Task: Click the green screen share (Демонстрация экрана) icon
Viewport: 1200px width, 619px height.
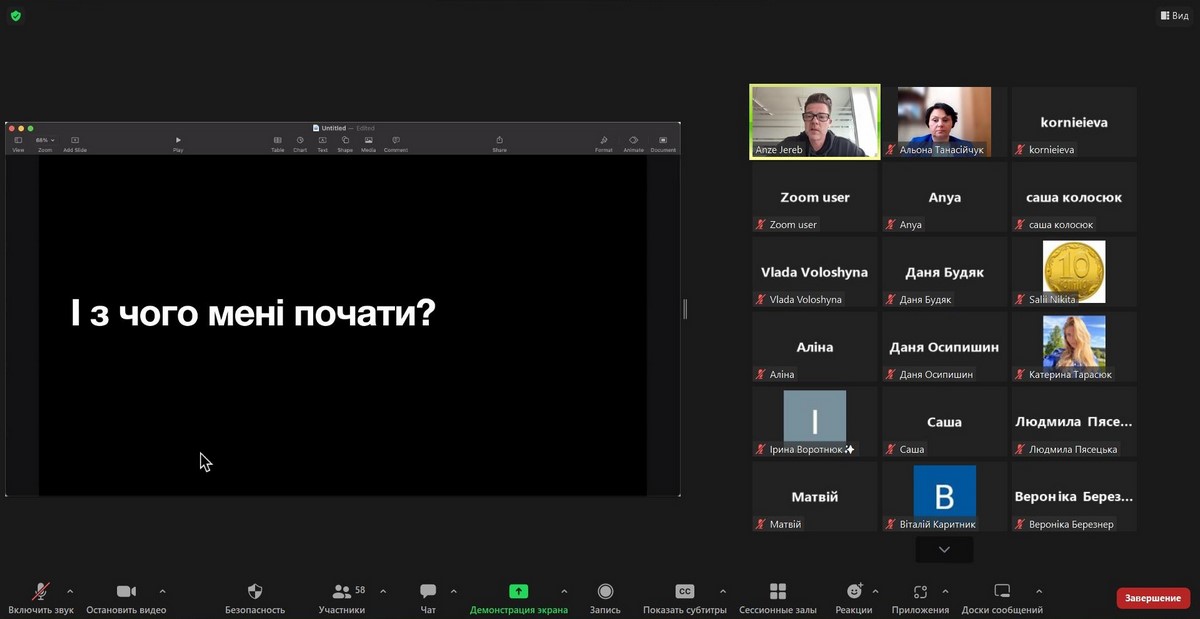Action: [518, 592]
